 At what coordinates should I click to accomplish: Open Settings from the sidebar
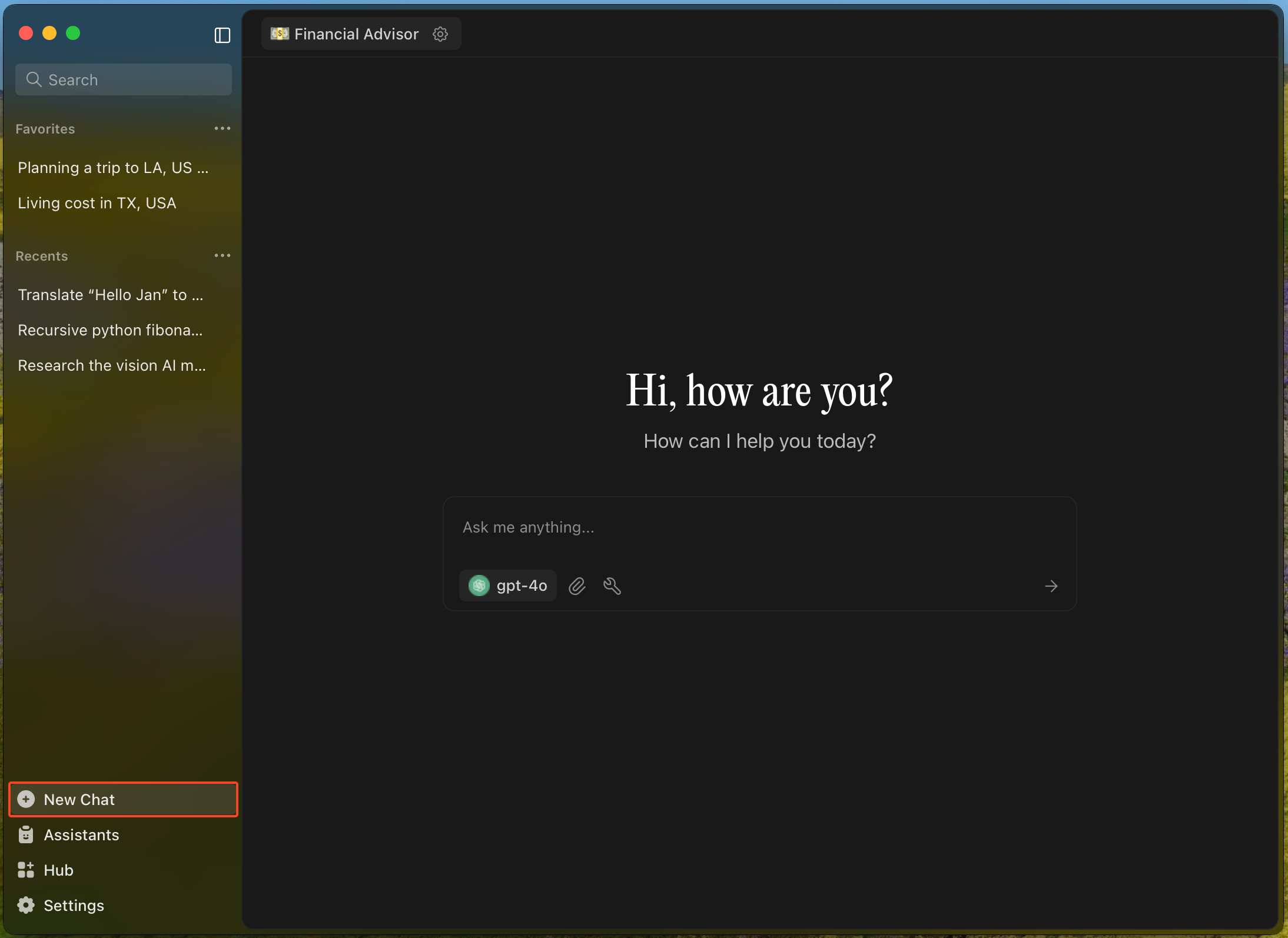(74, 905)
